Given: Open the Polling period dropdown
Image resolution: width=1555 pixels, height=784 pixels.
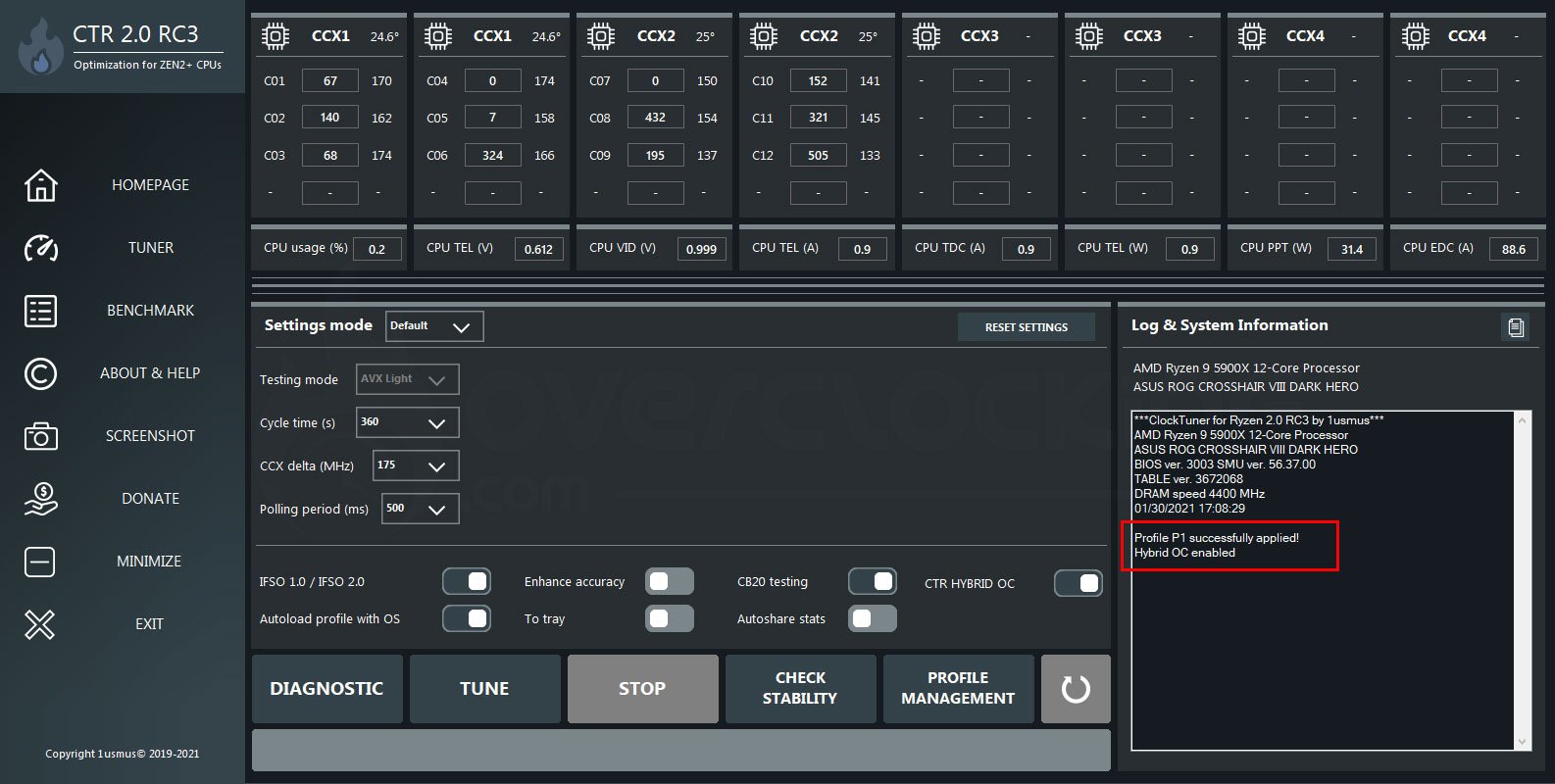Looking at the screenshot, I should click(x=420, y=509).
